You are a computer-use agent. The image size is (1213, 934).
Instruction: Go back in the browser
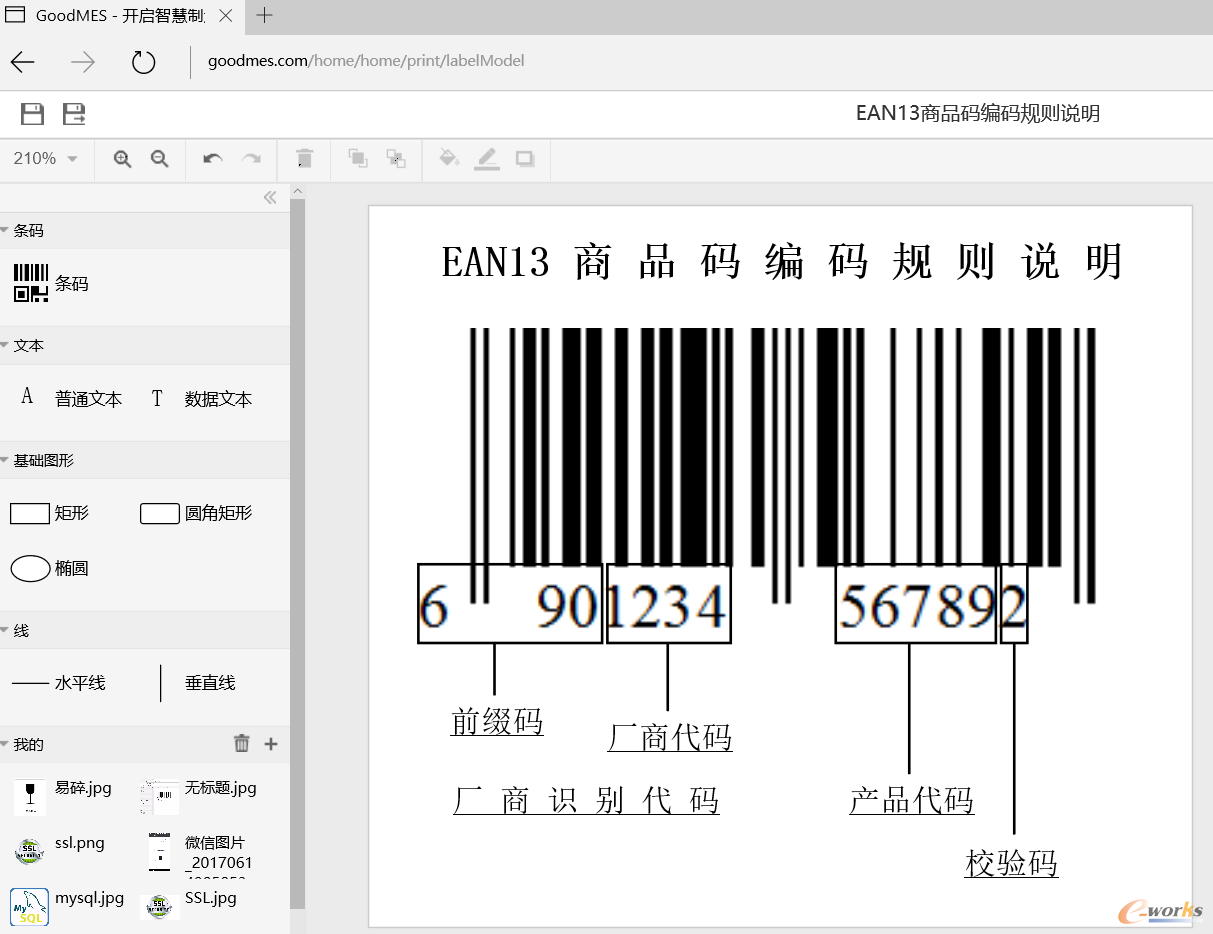click(22, 62)
